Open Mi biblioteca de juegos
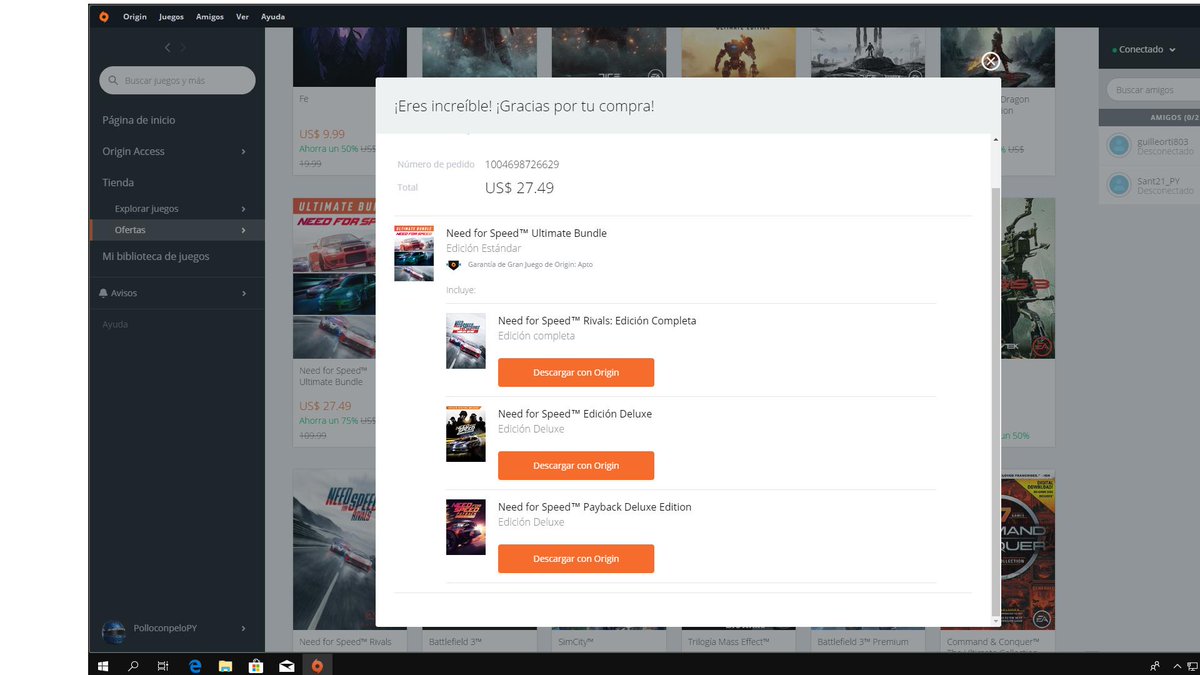 click(x=156, y=257)
